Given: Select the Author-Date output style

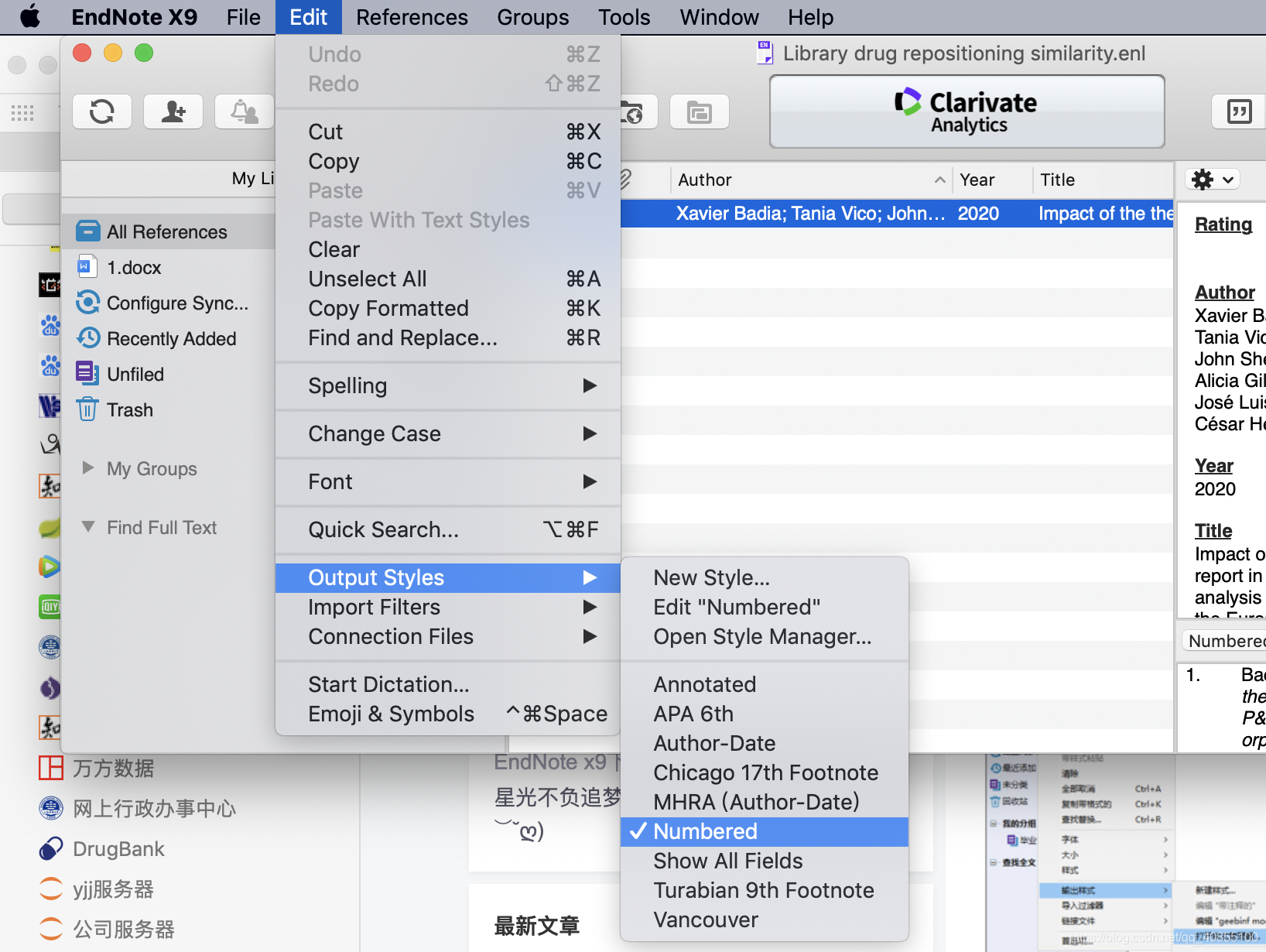Looking at the screenshot, I should (765, 743).
